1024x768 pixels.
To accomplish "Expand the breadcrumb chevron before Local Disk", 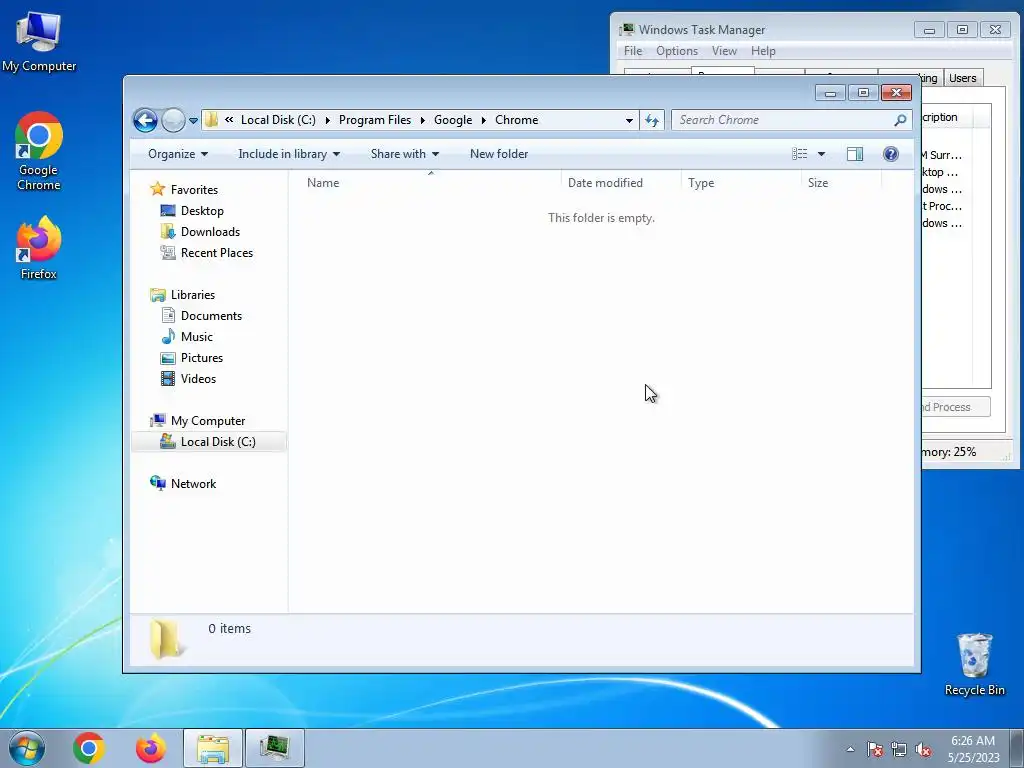I will tap(229, 120).
